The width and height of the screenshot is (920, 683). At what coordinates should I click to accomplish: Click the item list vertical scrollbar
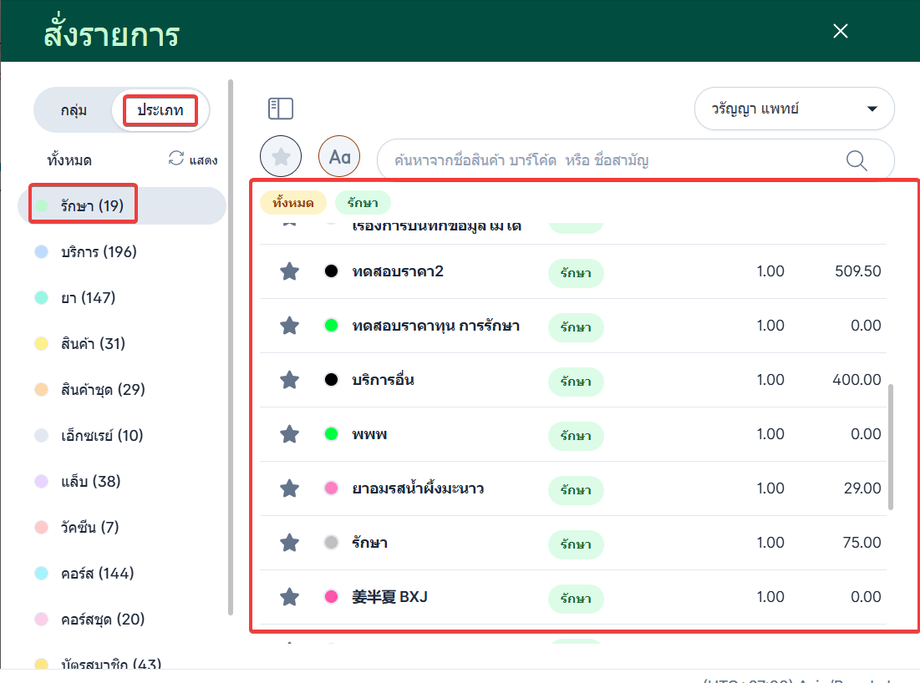(891, 447)
